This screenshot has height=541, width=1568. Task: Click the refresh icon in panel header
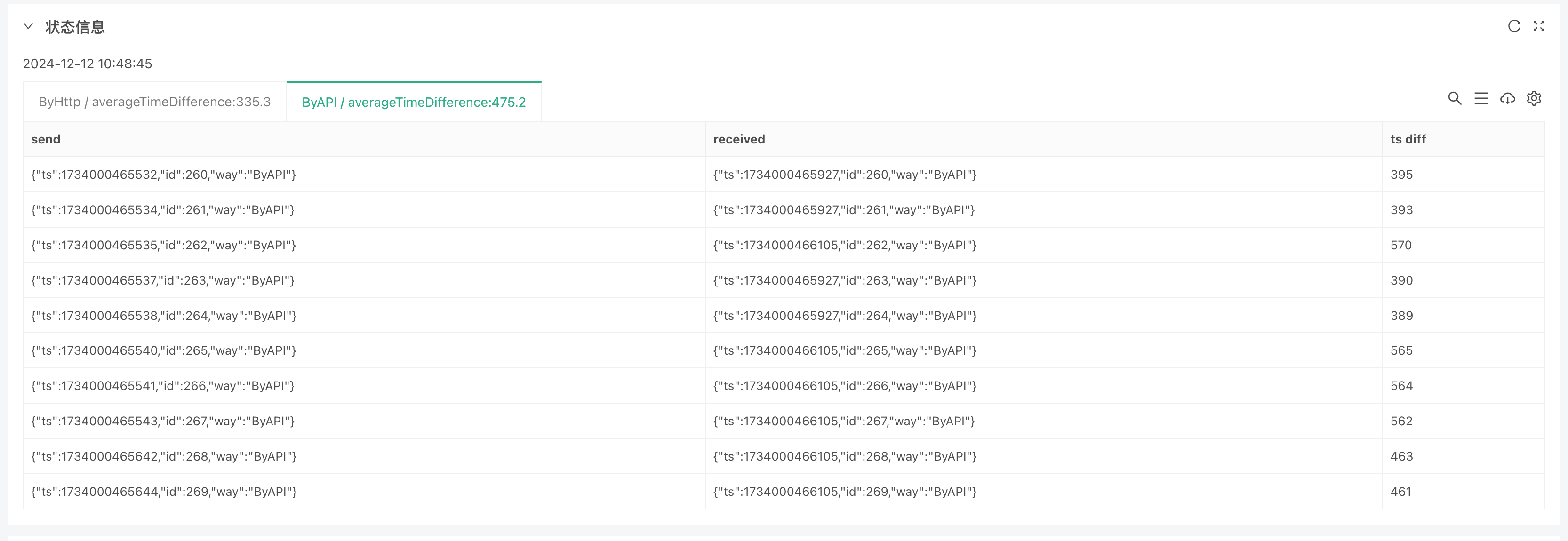coord(1514,26)
